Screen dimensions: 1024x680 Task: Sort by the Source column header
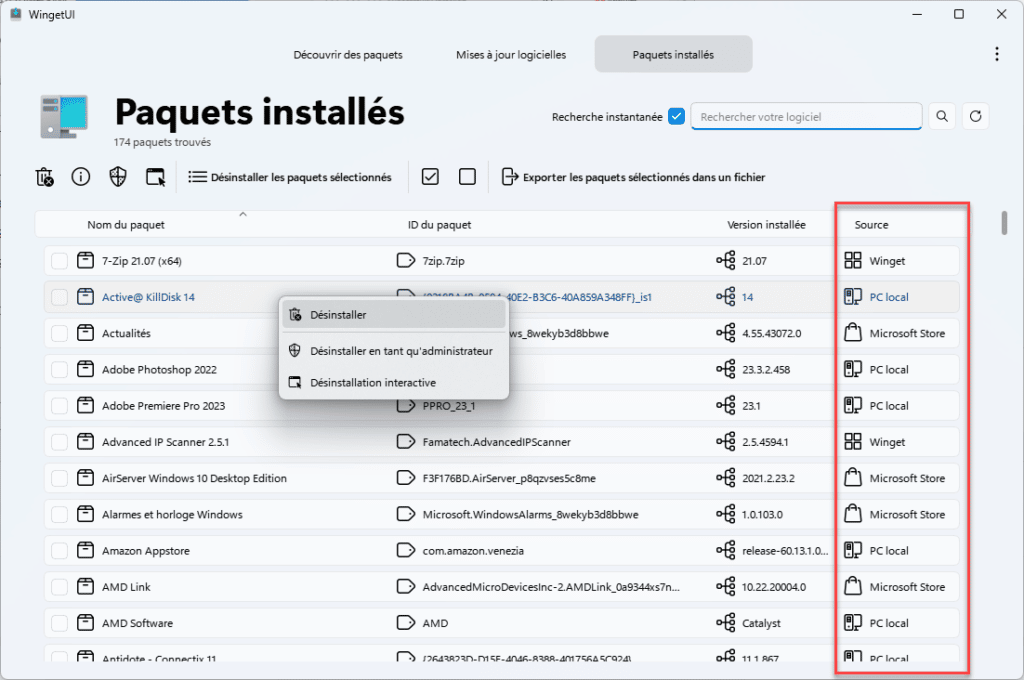pyautogui.click(x=871, y=225)
